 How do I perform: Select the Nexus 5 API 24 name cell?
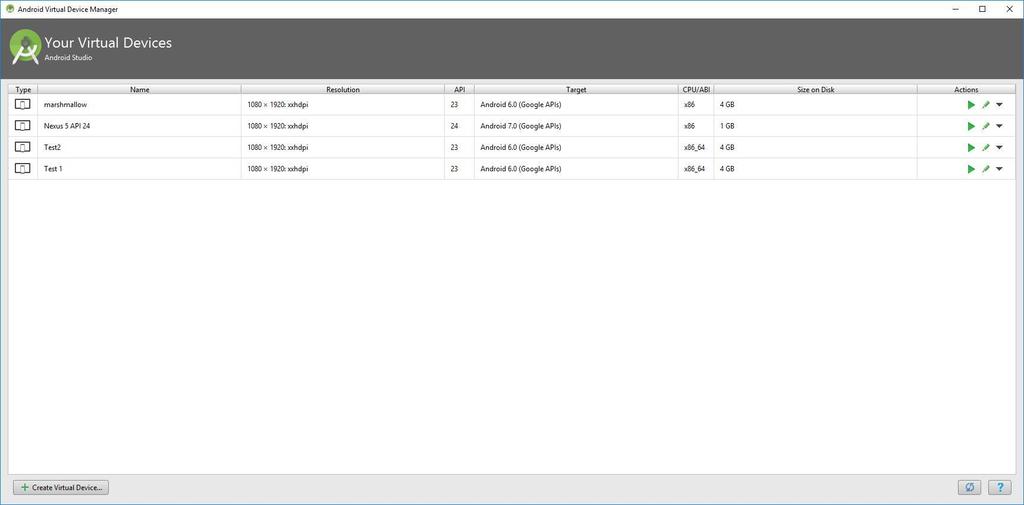click(x=140, y=126)
